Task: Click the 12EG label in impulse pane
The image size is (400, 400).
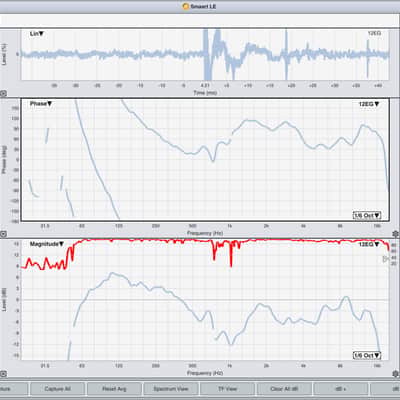Action: 374,33
